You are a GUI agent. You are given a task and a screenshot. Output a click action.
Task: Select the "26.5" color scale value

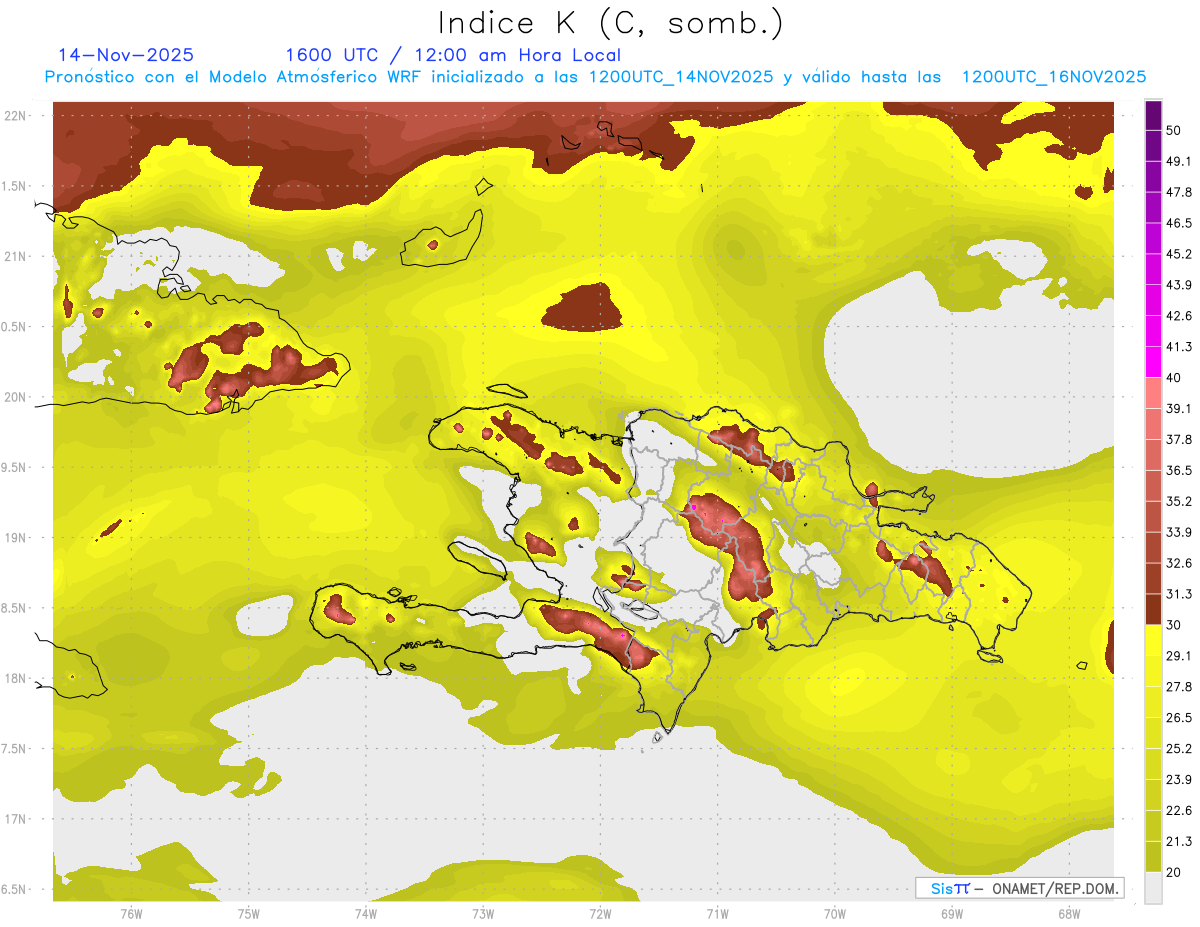(1178, 718)
